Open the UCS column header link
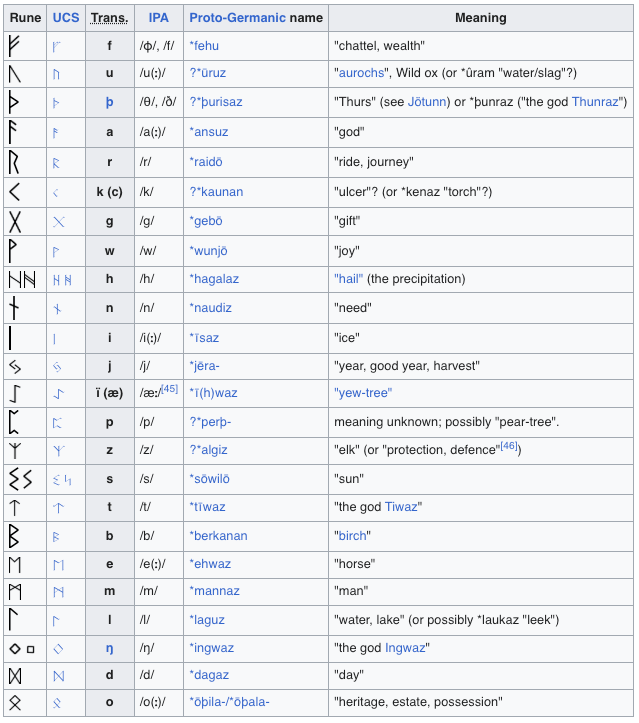The width and height of the screenshot is (639, 723). [x=65, y=18]
